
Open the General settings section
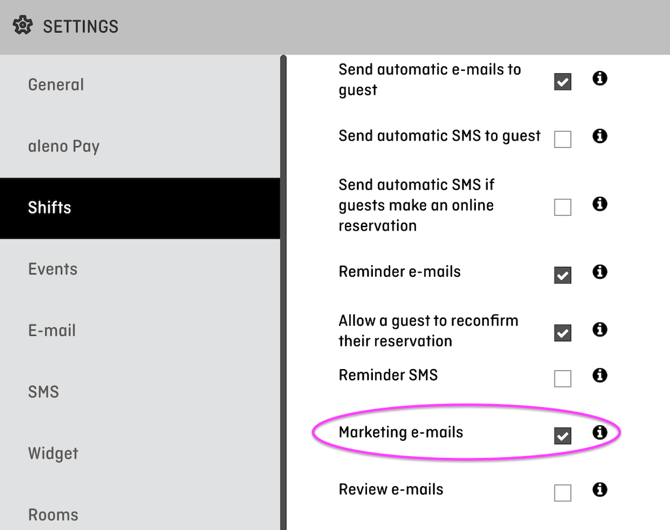coord(140,85)
